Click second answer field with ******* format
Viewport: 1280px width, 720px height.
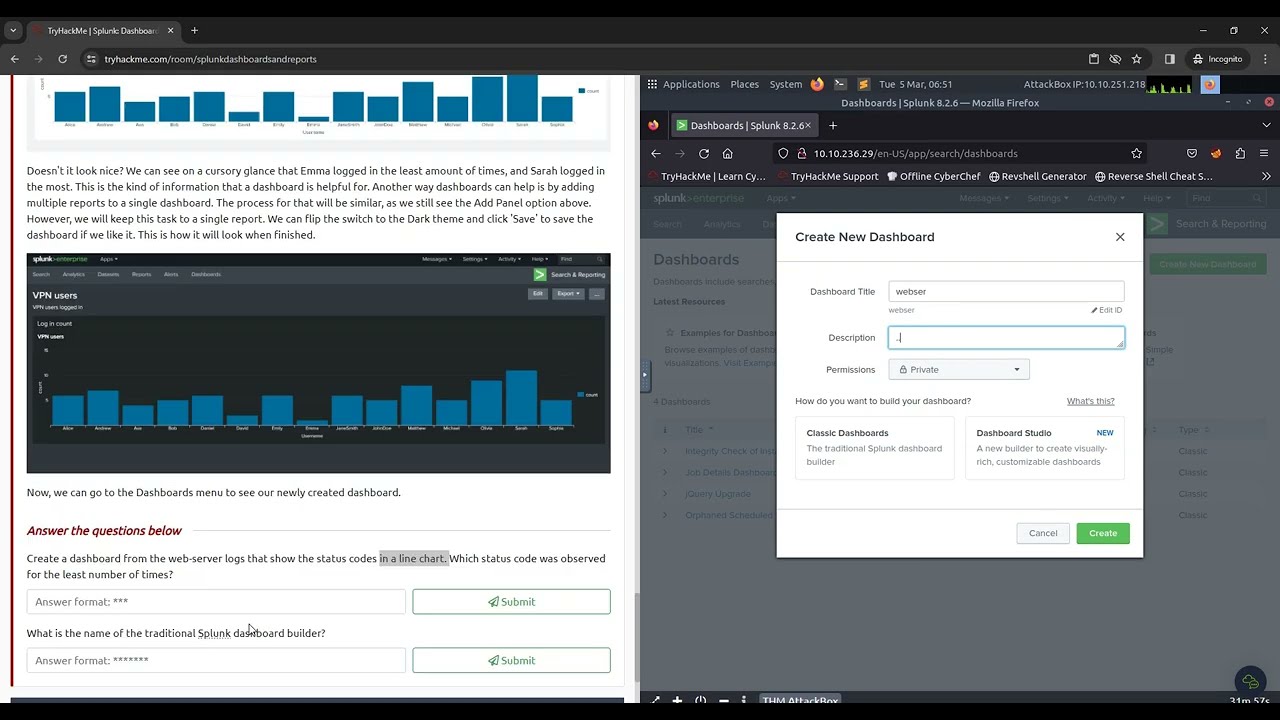point(216,660)
